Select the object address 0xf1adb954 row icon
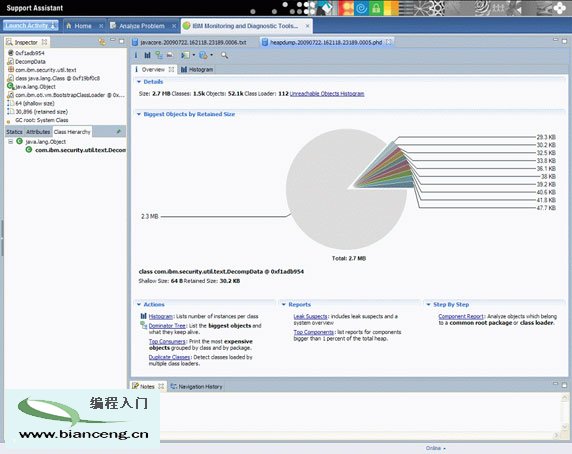This screenshot has width=572, height=454. click(11, 53)
